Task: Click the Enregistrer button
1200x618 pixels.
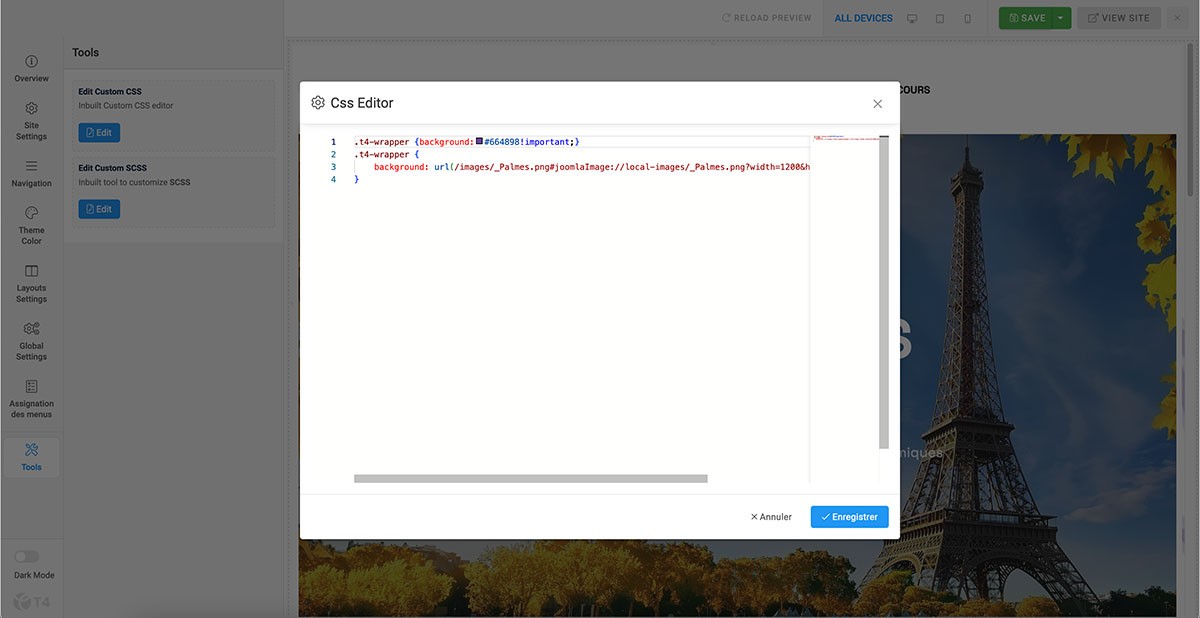Action: point(849,517)
